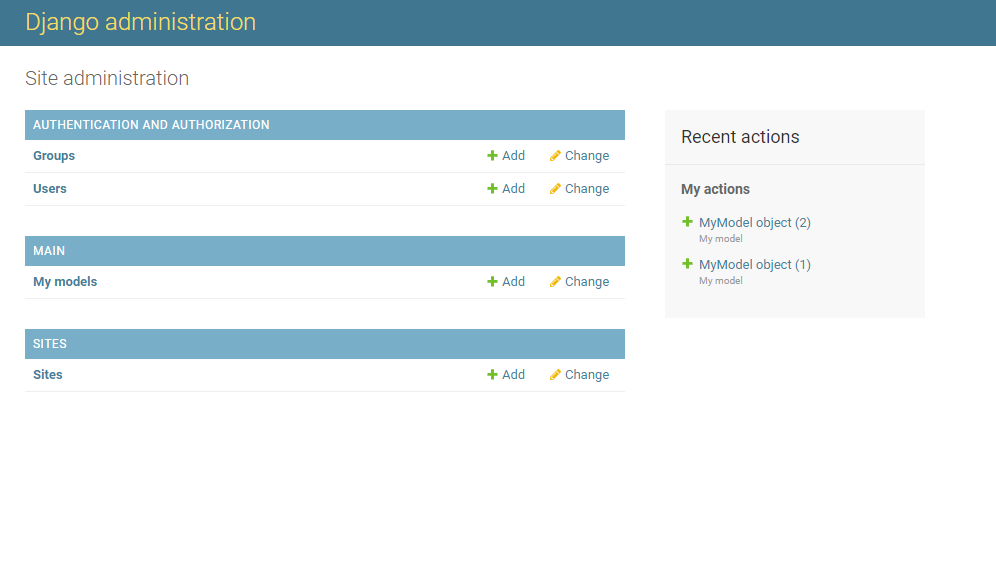Open MyModel object (2) recent action
Screen dimensions: 996x564
click(x=755, y=223)
